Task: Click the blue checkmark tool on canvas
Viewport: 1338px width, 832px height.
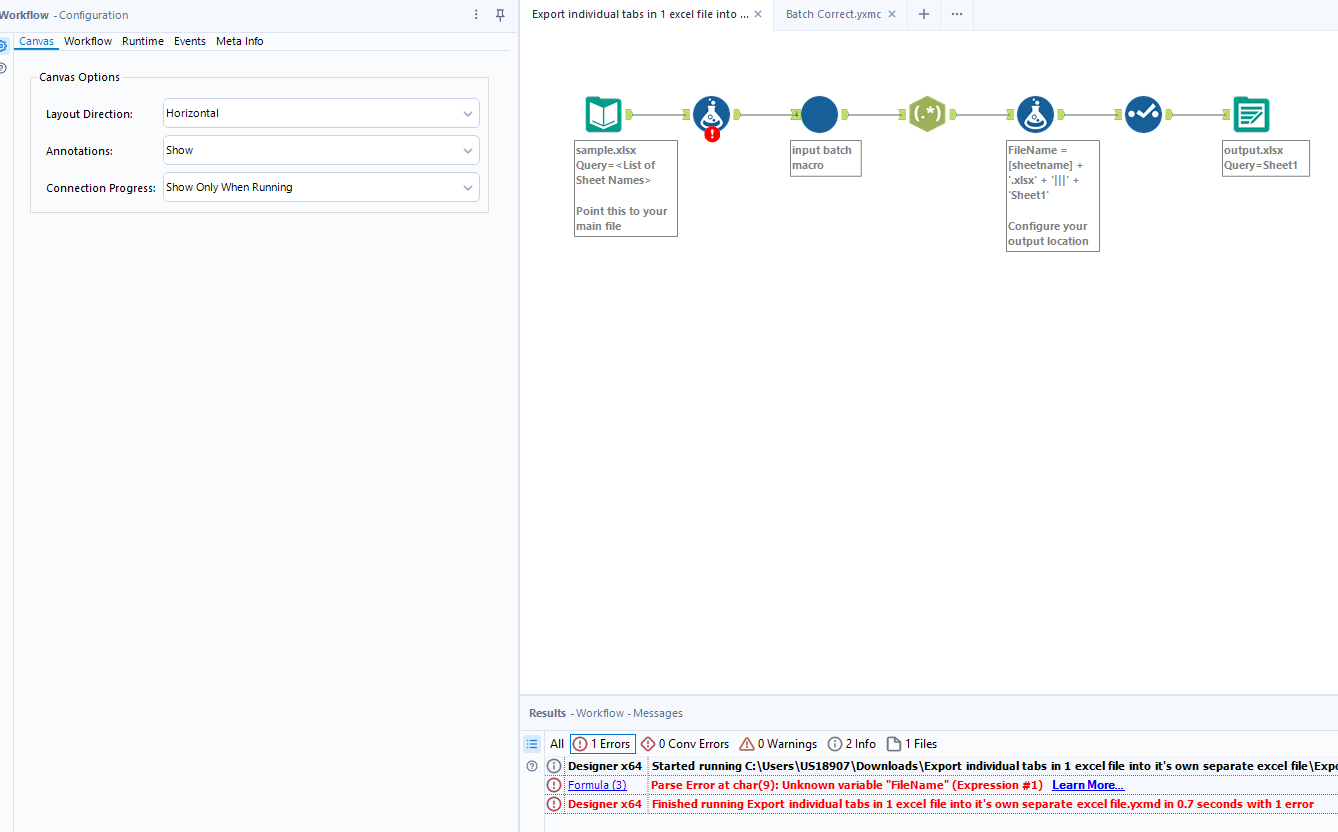Action: 1143,114
